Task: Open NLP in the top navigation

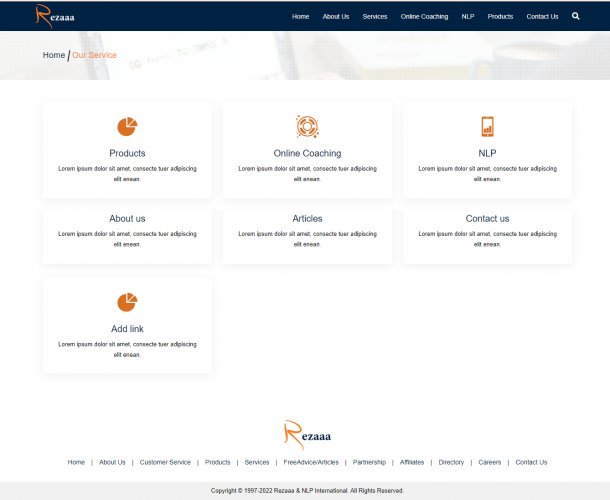Action: [x=468, y=16]
